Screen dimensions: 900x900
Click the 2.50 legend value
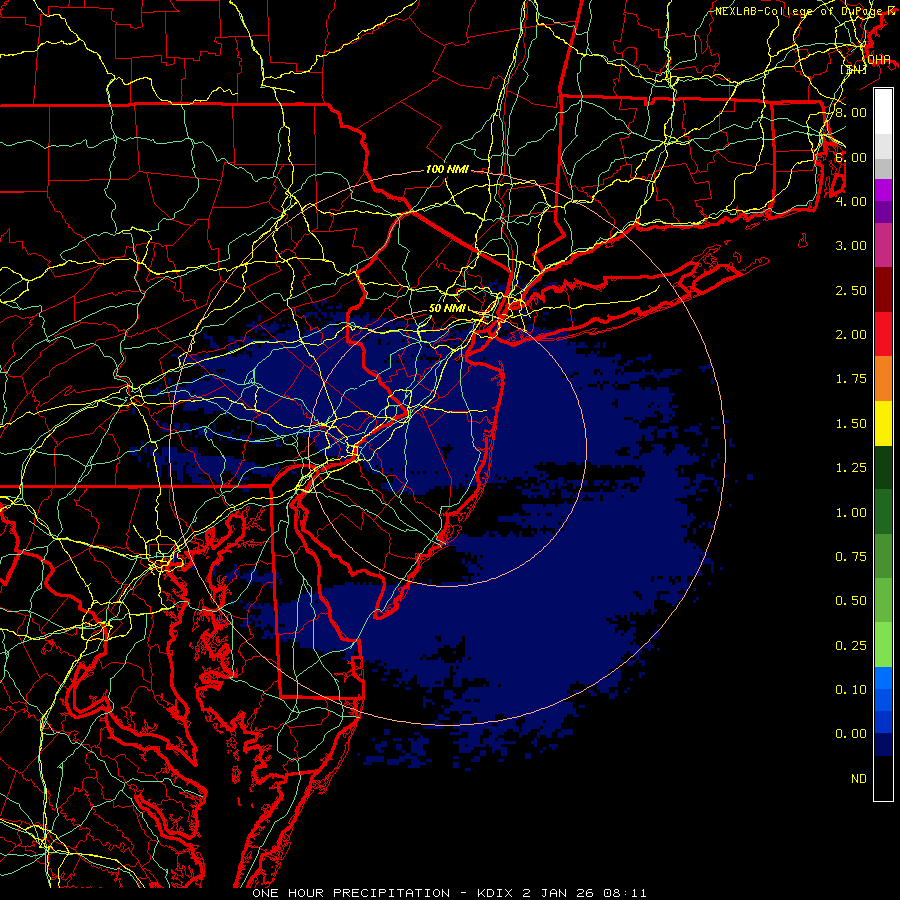851,290
